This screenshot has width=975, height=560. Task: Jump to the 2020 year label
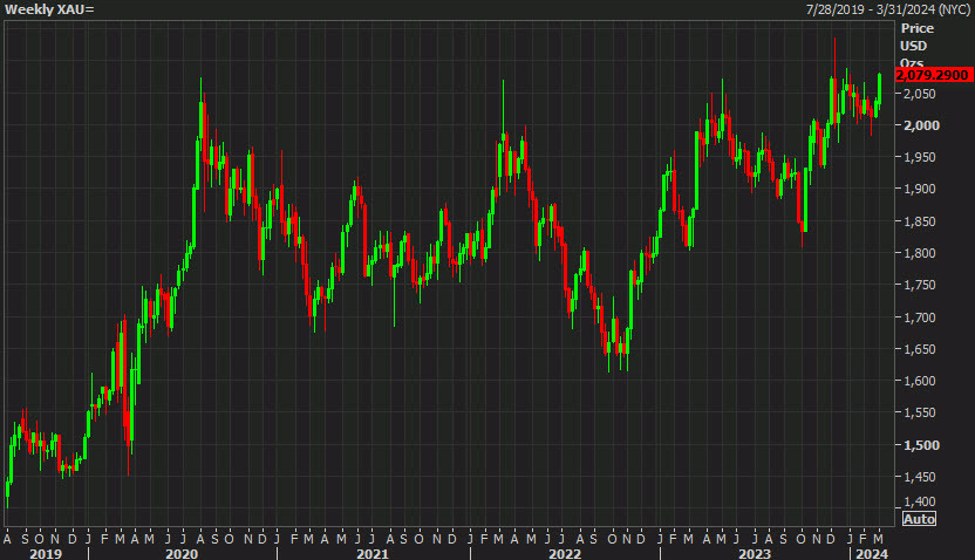tap(183, 551)
